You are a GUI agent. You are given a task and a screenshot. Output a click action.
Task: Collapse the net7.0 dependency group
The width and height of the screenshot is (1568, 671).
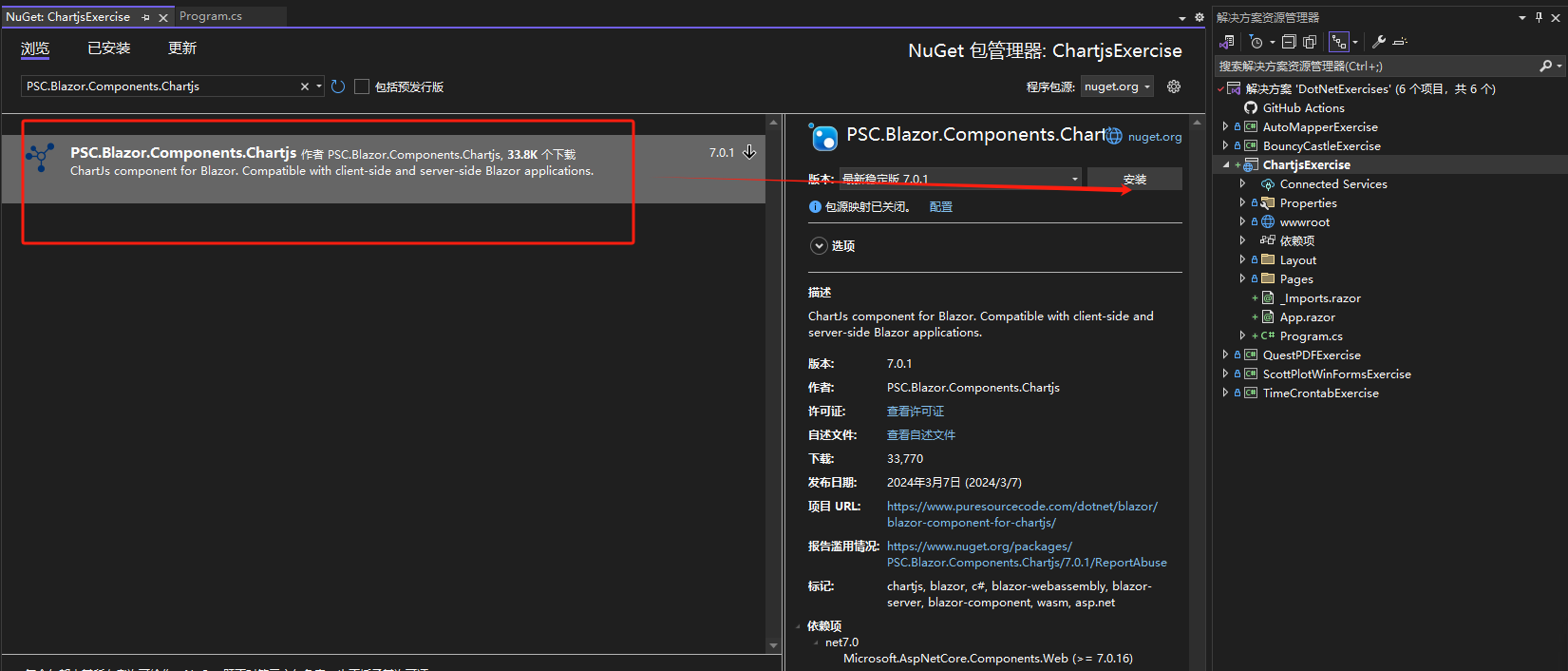click(x=816, y=642)
